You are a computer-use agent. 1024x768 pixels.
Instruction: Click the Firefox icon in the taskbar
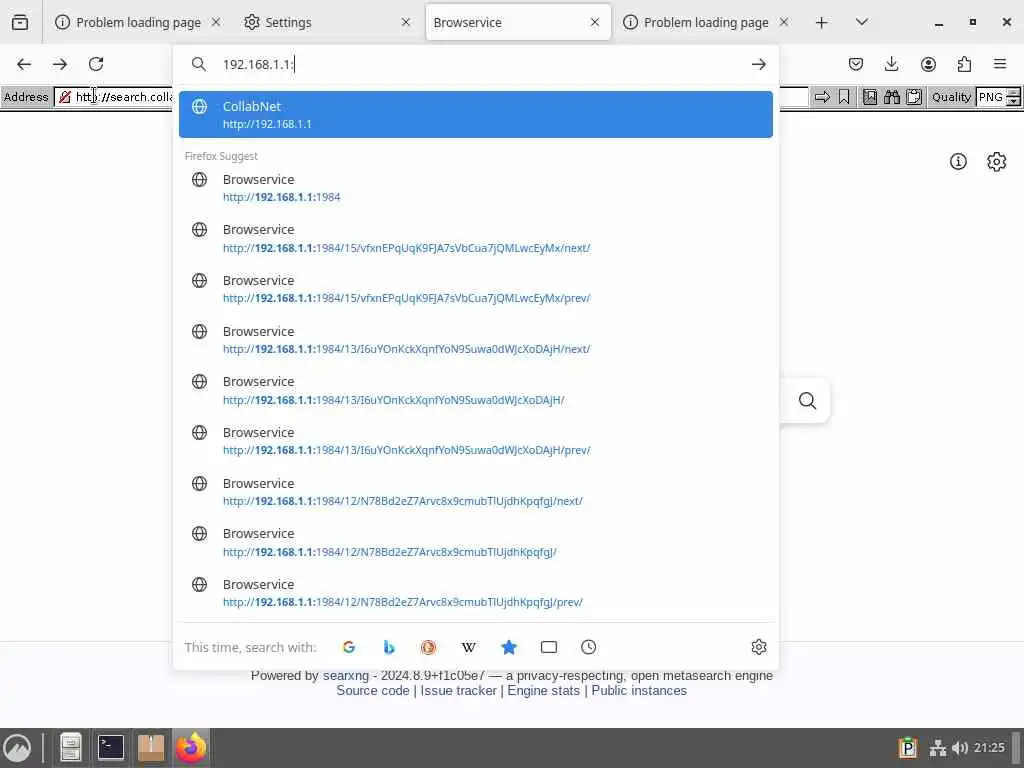tap(191, 748)
